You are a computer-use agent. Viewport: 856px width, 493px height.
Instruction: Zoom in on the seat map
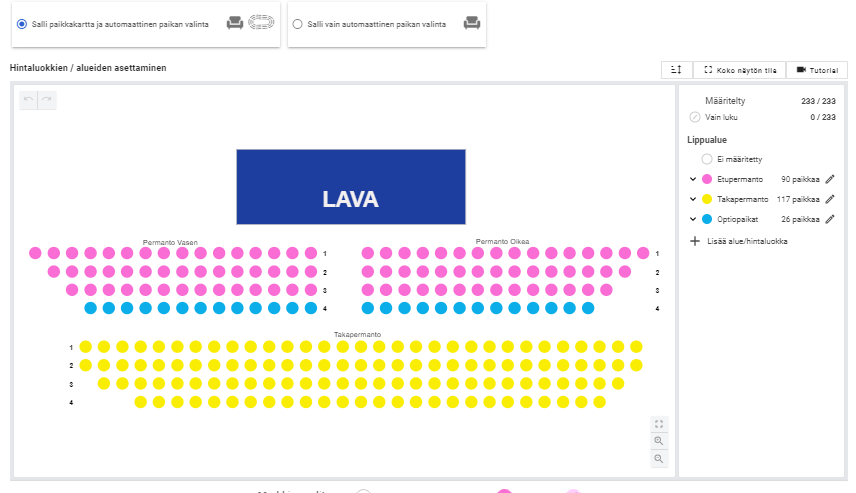pos(659,441)
